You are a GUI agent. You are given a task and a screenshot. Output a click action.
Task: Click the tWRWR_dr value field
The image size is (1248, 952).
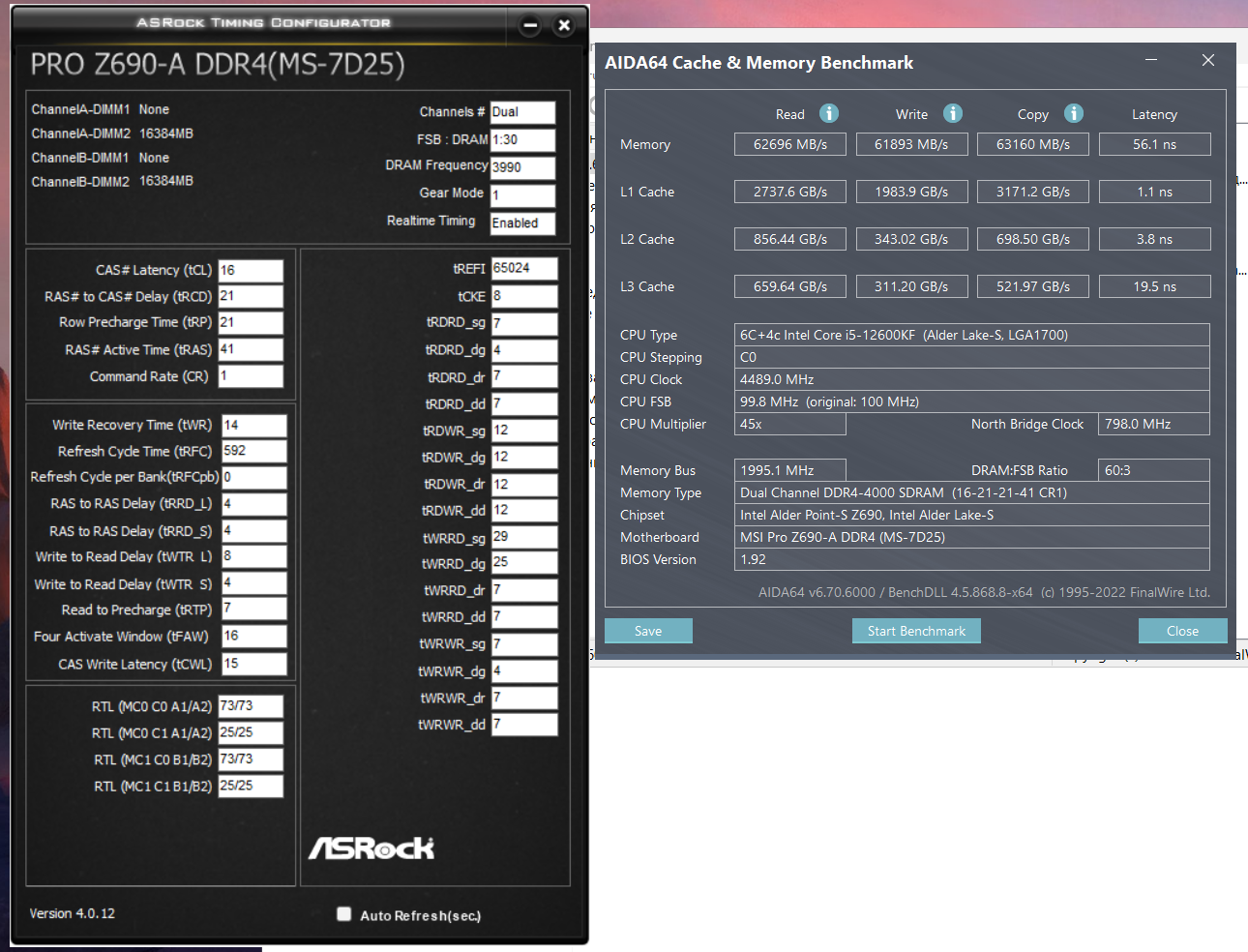click(x=524, y=698)
